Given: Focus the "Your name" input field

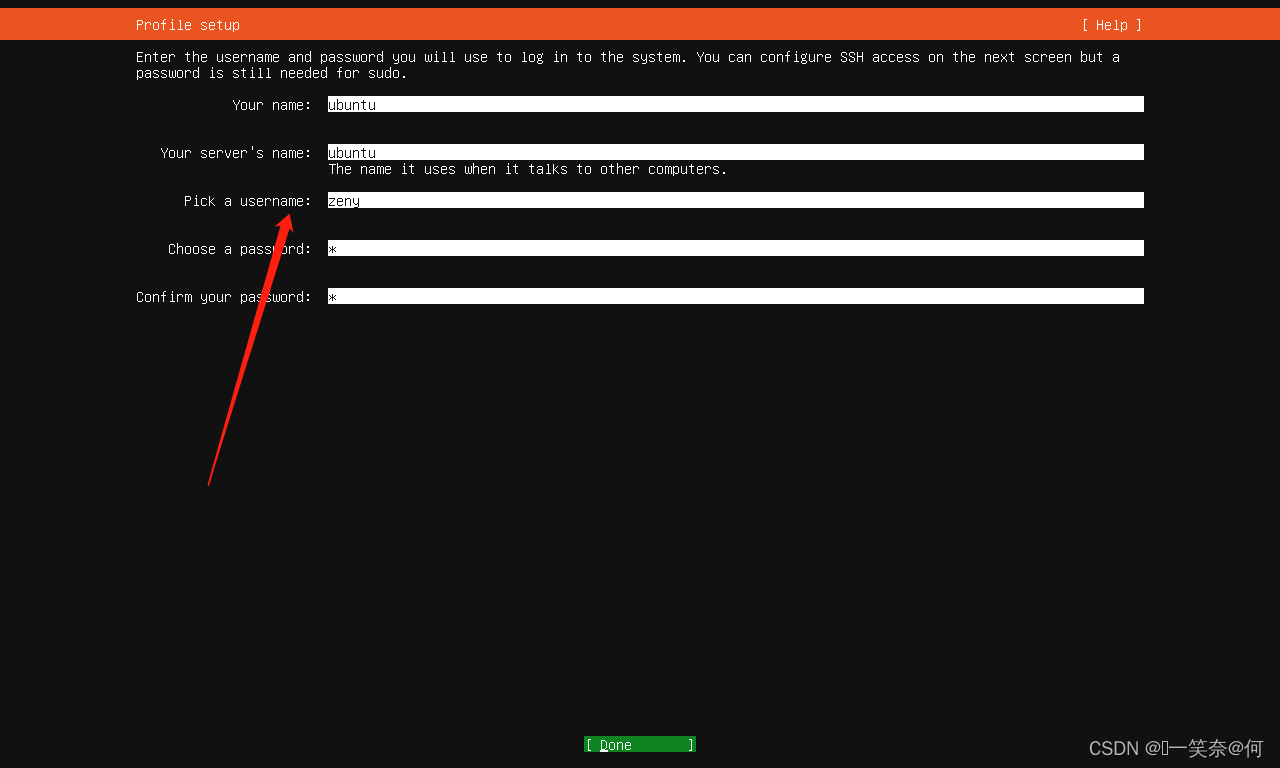Looking at the screenshot, I should point(736,104).
